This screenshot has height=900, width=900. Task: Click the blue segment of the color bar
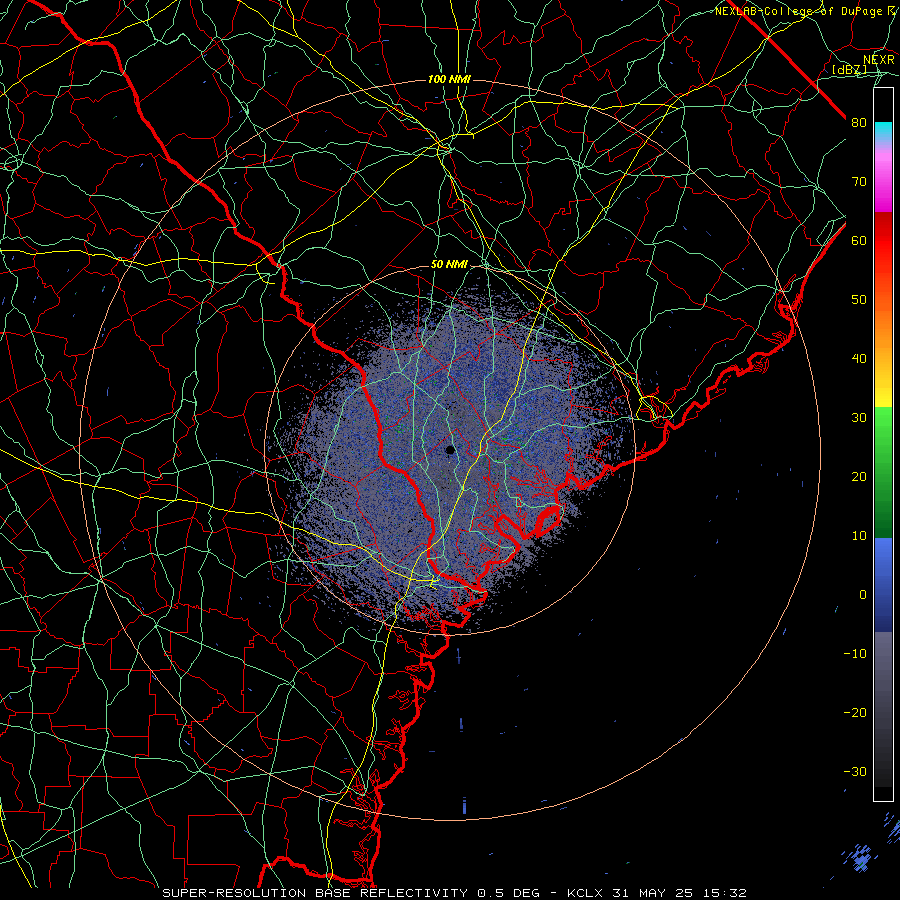pyautogui.click(x=883, y=584)
